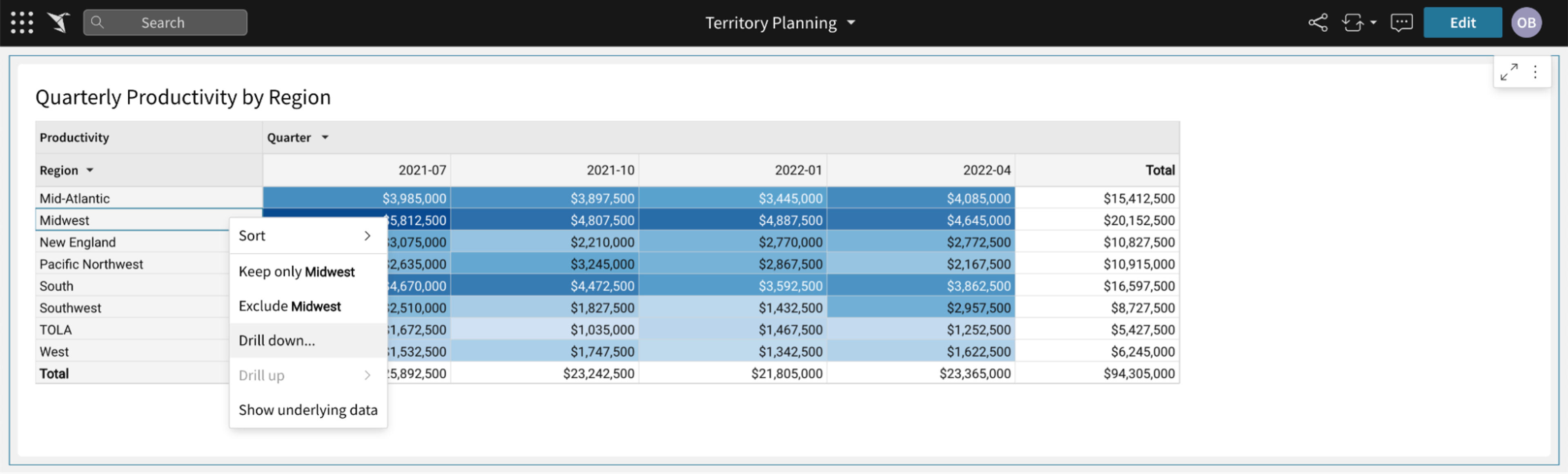Screen dimensions: 1568x474
Task: Click the $3,985,000 cell
Action: click(357, 198)
